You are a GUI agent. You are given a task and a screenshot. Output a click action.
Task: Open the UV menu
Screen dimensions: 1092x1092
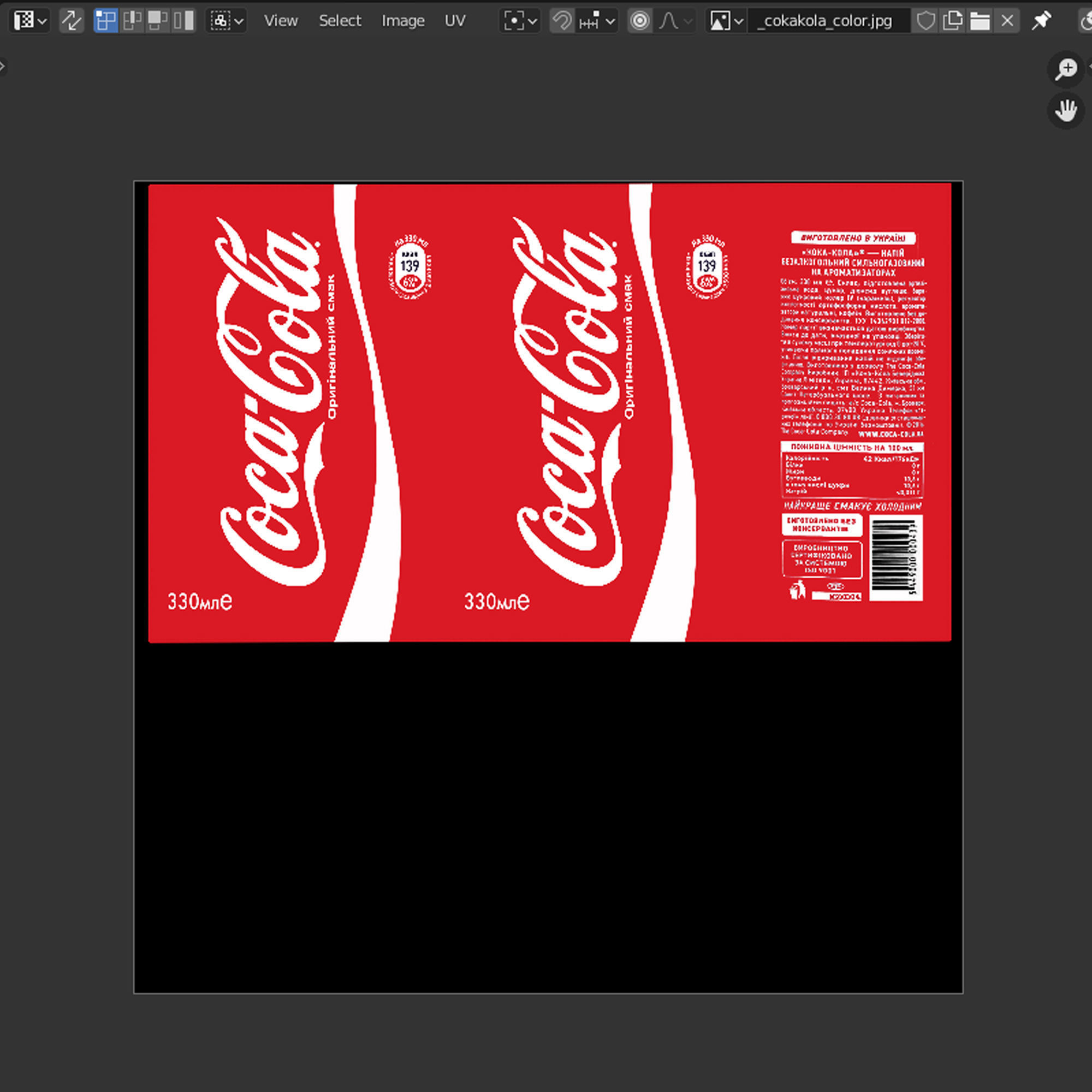click(x=455, y=21)
